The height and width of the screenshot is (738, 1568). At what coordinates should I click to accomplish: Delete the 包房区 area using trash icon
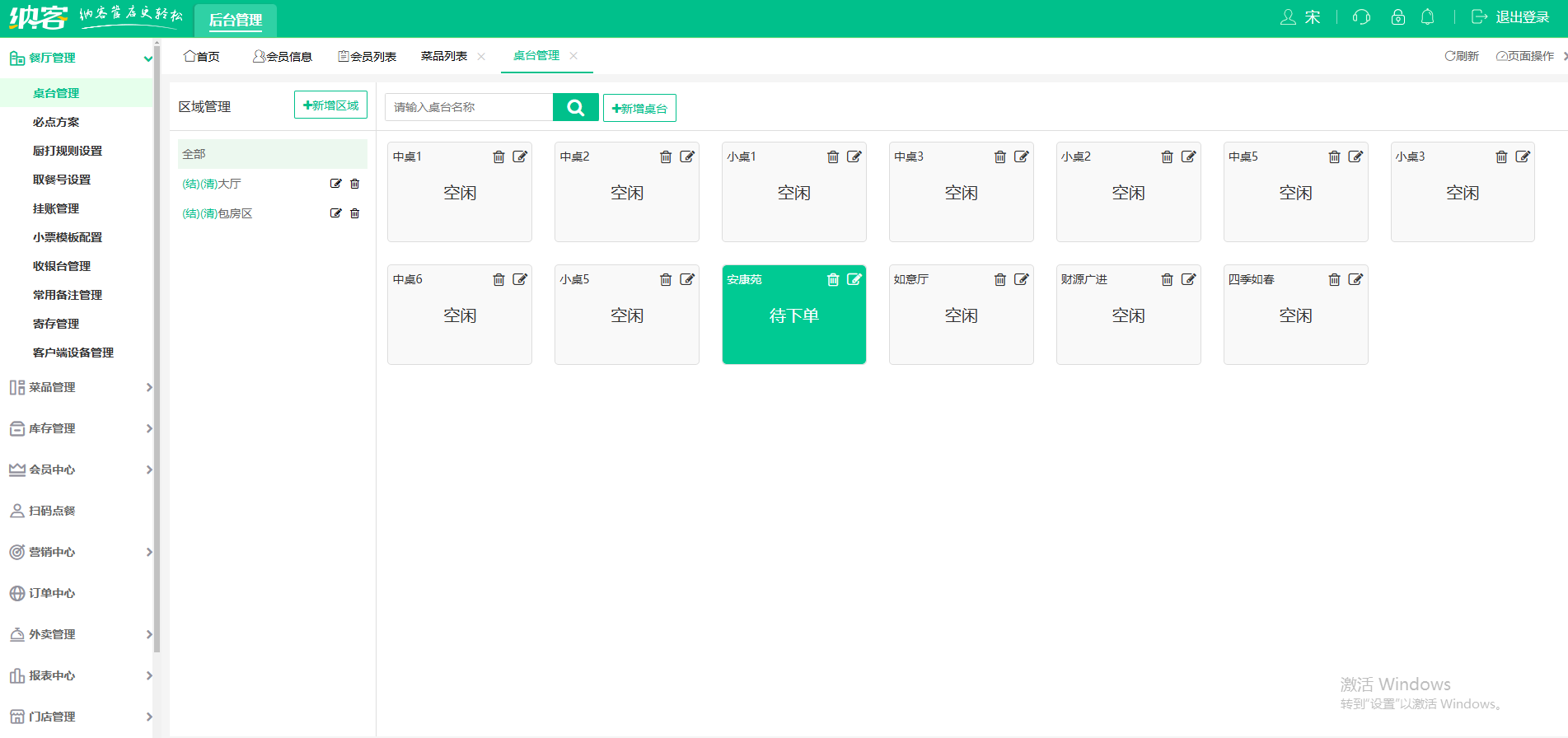pos(355,213)
